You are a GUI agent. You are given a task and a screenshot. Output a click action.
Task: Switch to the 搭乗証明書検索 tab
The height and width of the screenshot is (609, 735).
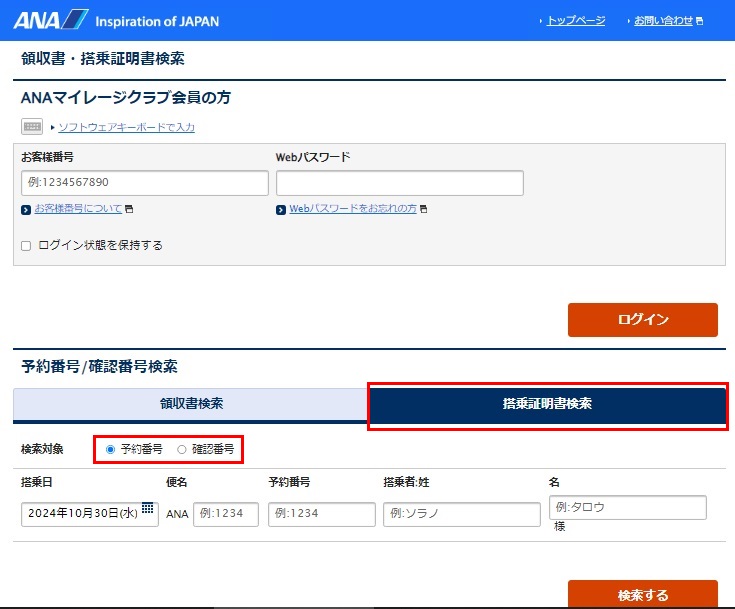(x=548, y=404)
